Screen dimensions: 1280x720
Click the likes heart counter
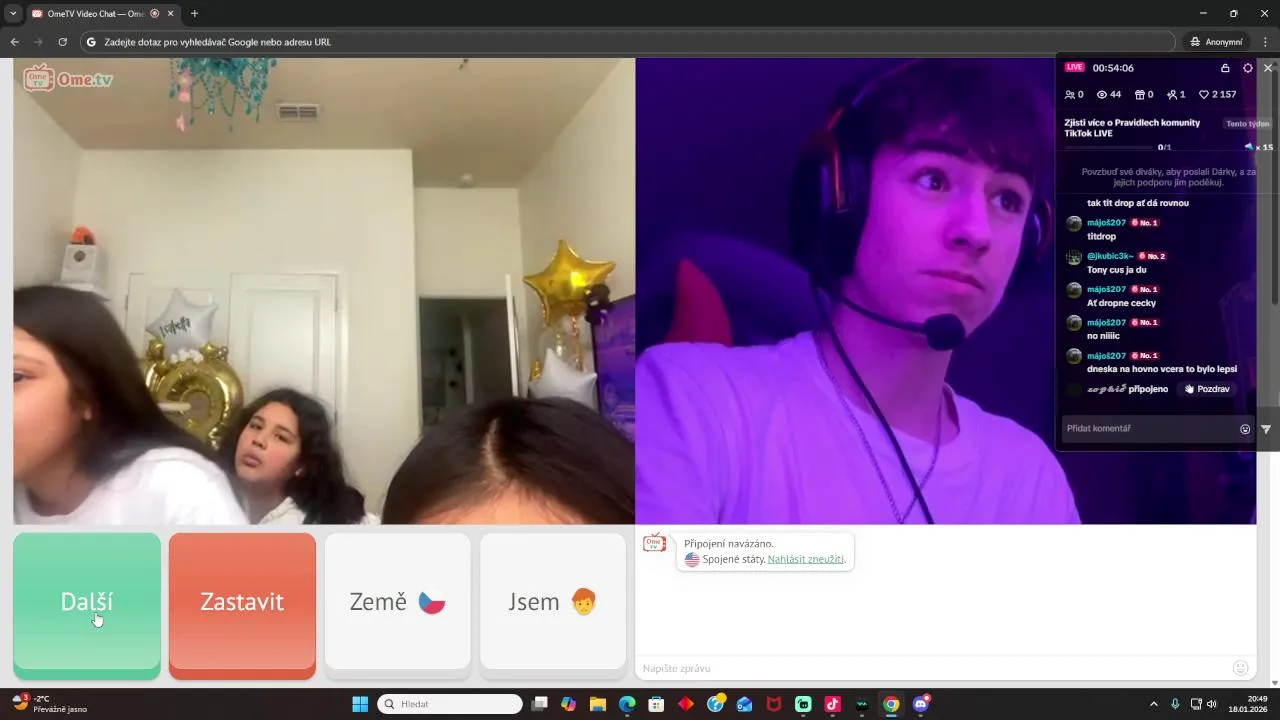tap(1217, 95)
